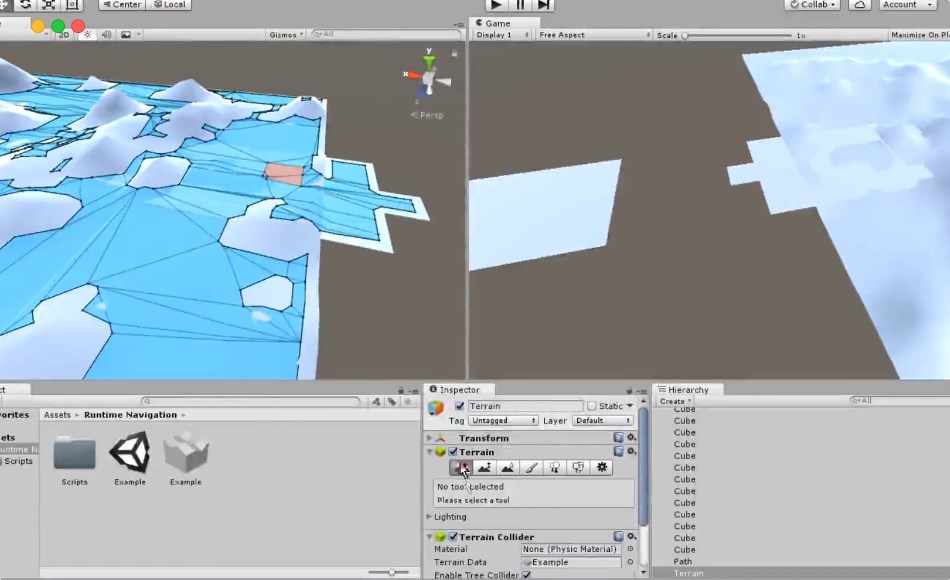
Task: Toggle scene audio in the Scene view
Action: (x=107, y=34)
